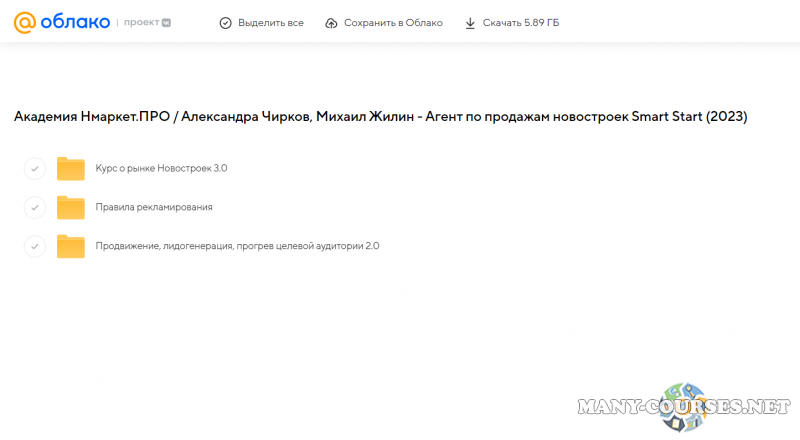Click the orange @ Mail.ru logo icon

pyautogui.click(x=25, y=22)
